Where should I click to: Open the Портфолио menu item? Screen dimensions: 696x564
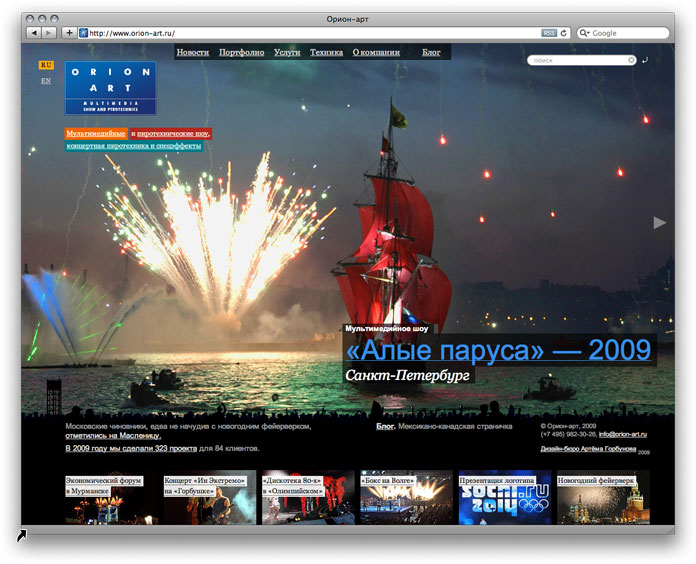241,52
